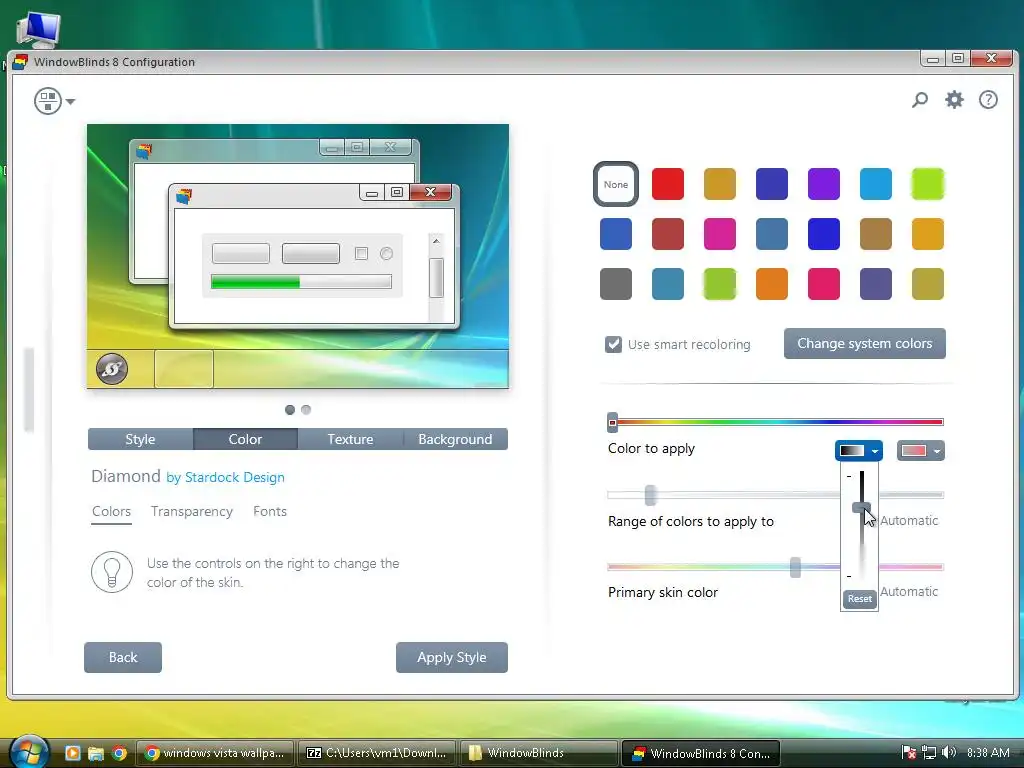Click the WindowBlinds title bar logo icon
The height and width of the screenshot is (768, 1024).
pos(20,62)
